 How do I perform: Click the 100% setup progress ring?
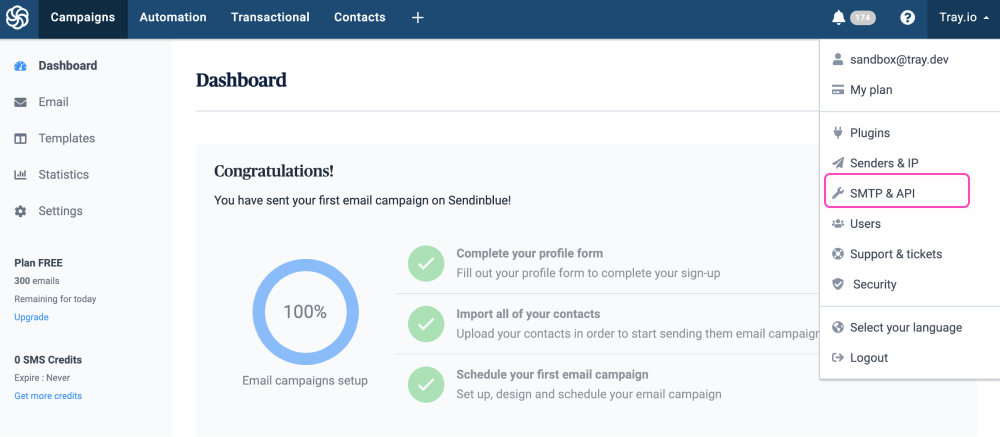(304, 312)
